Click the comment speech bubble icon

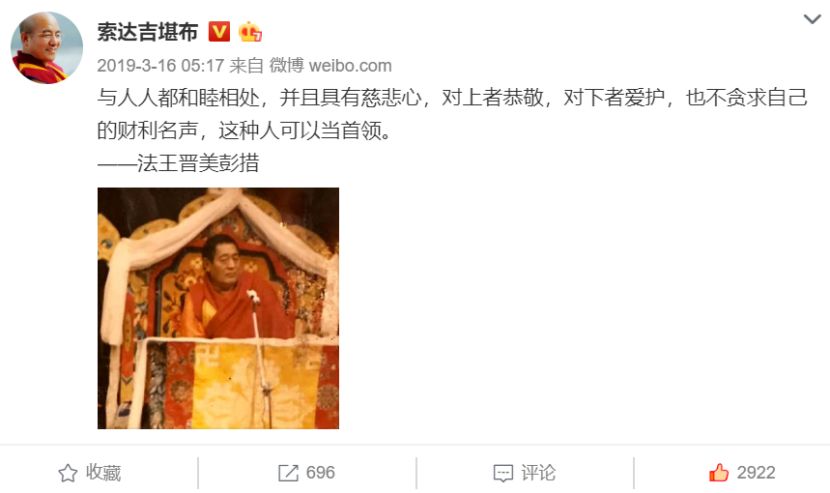point(503,473)
